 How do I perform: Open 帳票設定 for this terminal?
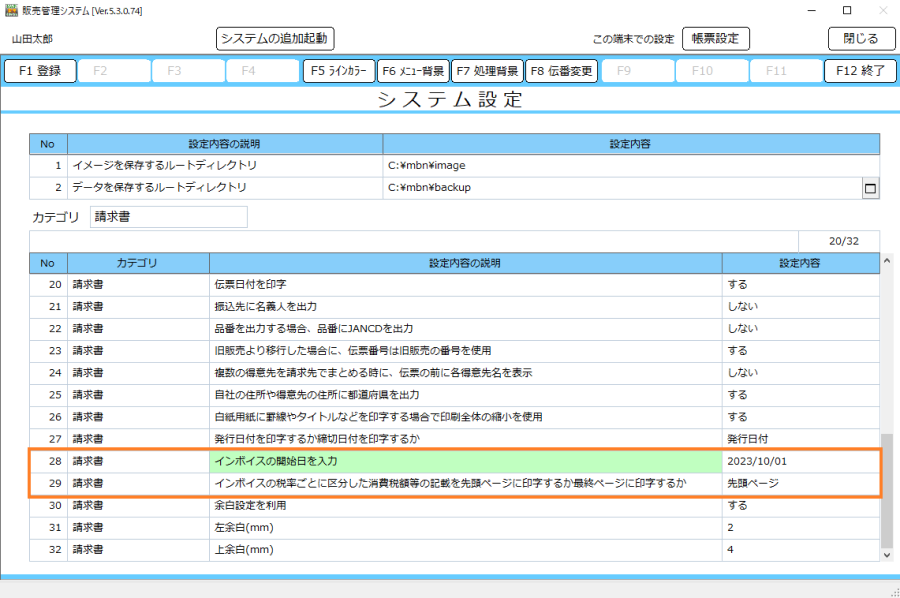coord(715,38)
